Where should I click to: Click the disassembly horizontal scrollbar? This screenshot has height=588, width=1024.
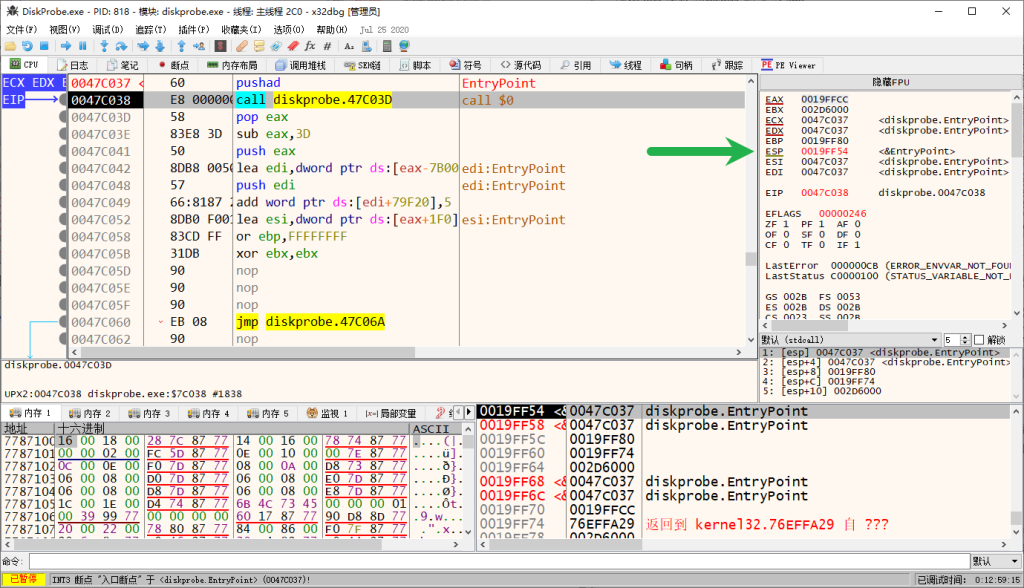point(405,352)
